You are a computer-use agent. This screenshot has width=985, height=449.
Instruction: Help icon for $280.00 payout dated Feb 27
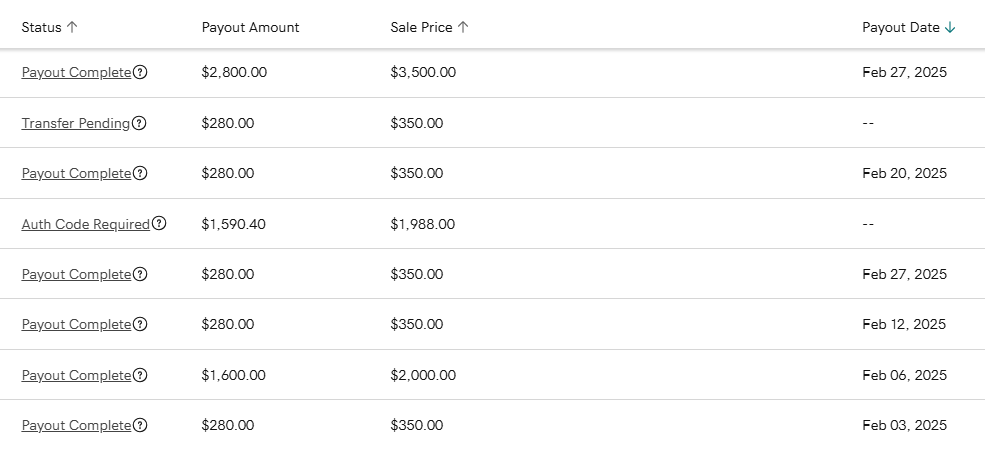point(140,274)
